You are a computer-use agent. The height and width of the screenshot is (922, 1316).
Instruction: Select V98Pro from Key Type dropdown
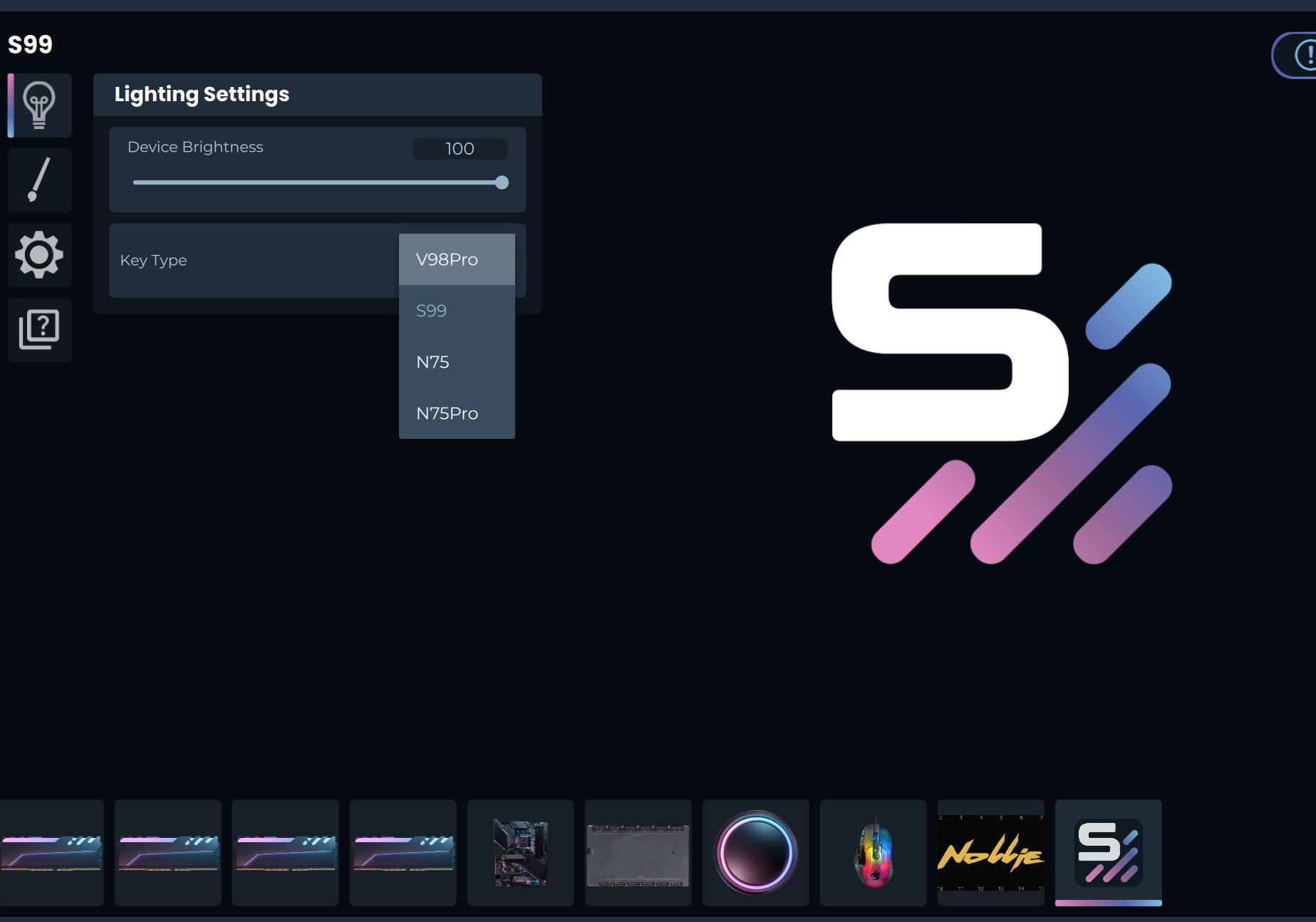(457, 259)
